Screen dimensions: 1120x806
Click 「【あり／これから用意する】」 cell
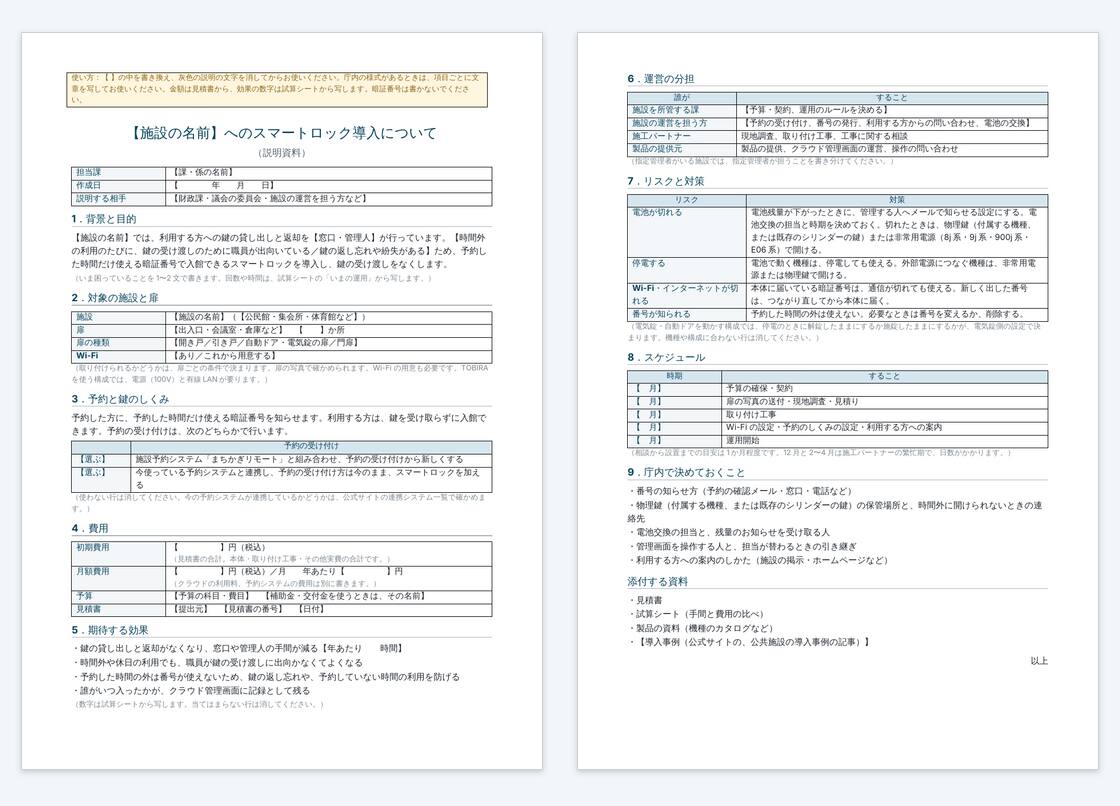224,356
